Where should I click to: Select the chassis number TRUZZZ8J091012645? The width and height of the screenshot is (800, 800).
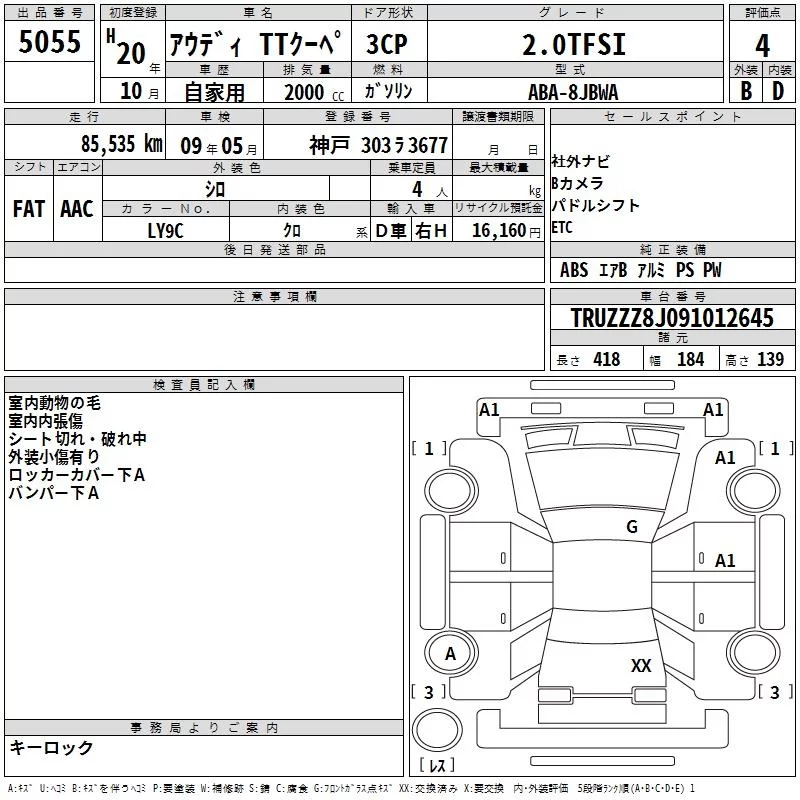point(672,319)
